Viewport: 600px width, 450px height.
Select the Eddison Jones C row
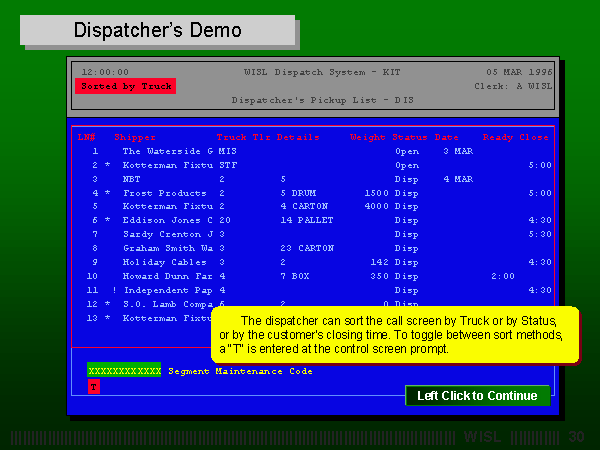point(312,220)
